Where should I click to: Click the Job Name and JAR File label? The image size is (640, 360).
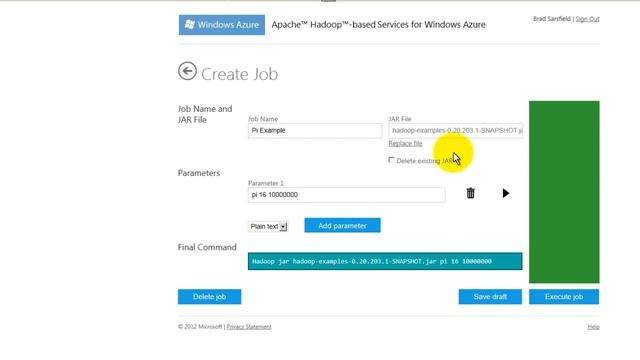[205, 114]
